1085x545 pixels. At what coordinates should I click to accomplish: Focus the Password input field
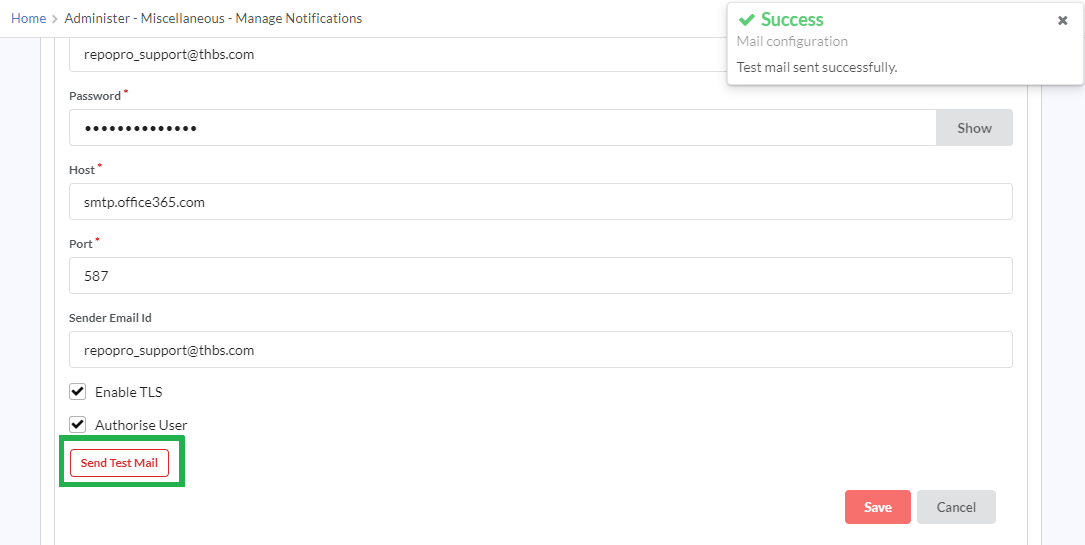[500, 128]
